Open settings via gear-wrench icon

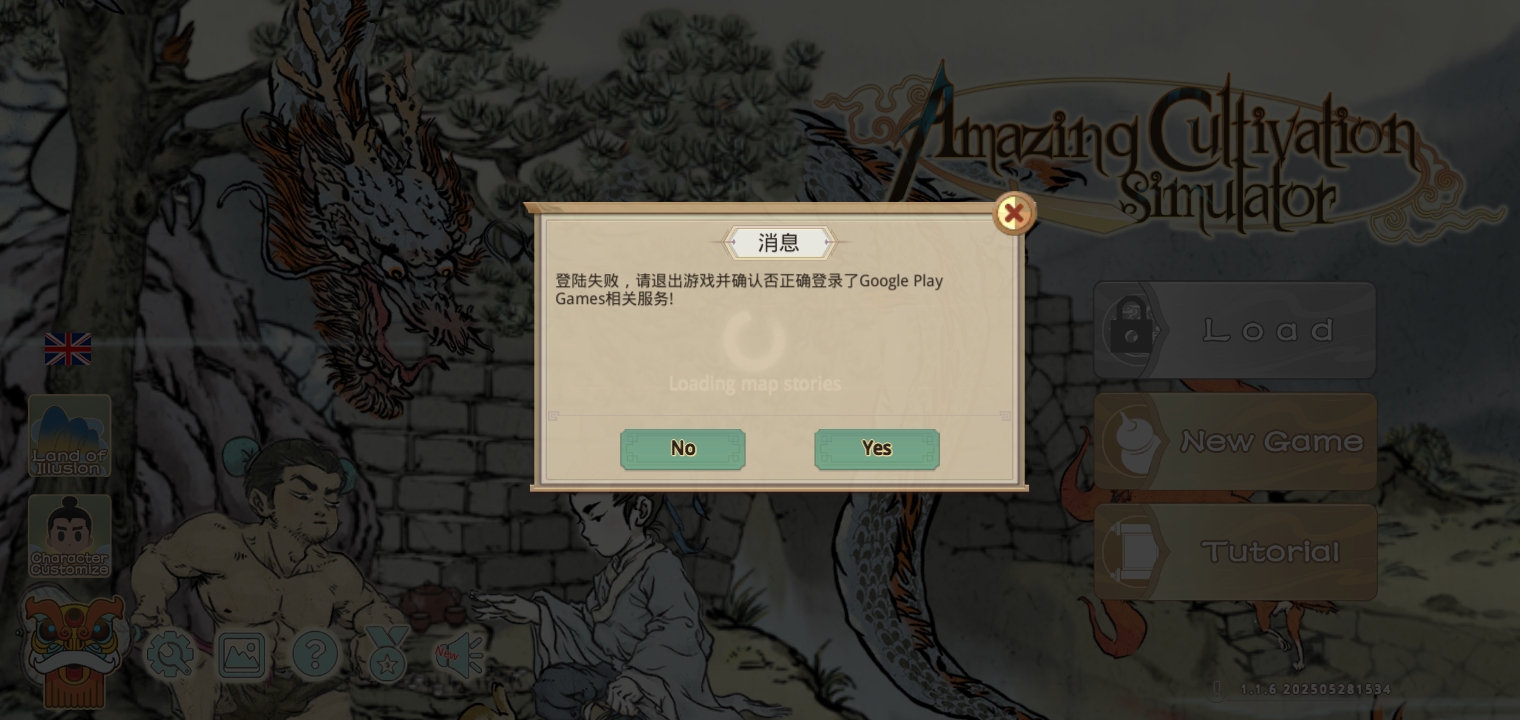[x=171, y=655]
